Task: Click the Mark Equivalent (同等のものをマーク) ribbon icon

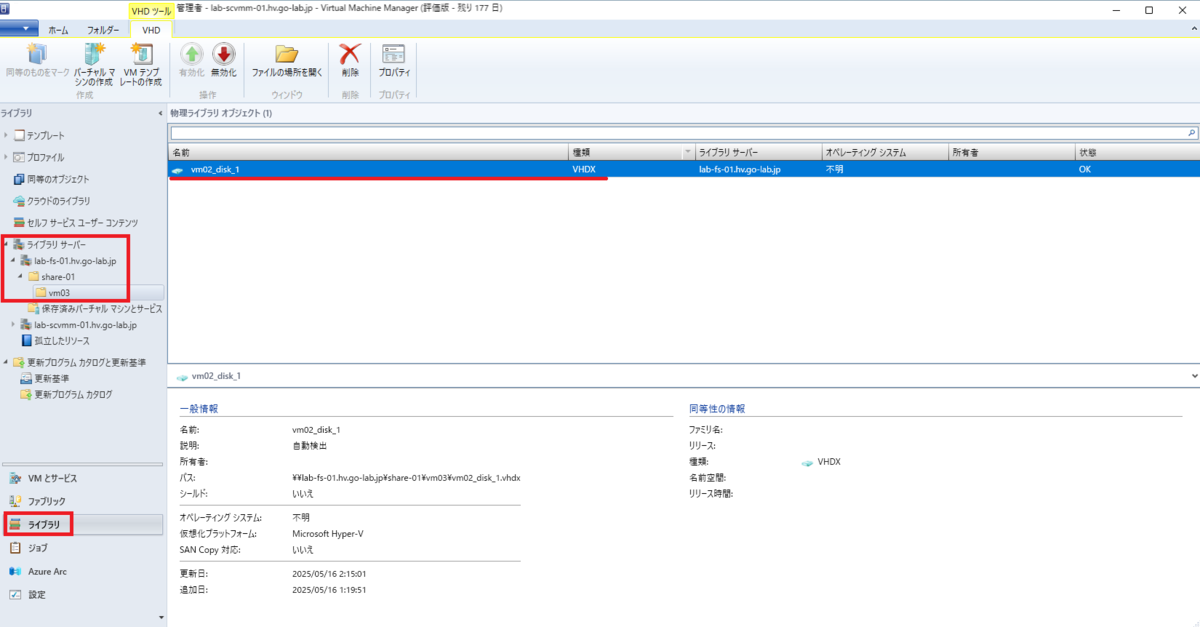Action: tap(37, 54)
